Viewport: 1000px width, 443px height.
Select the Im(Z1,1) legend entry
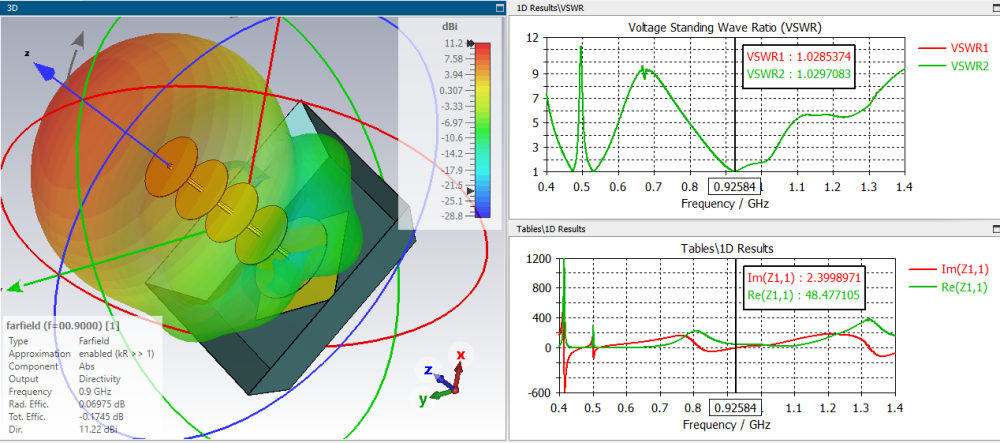(x=948, y=270)
